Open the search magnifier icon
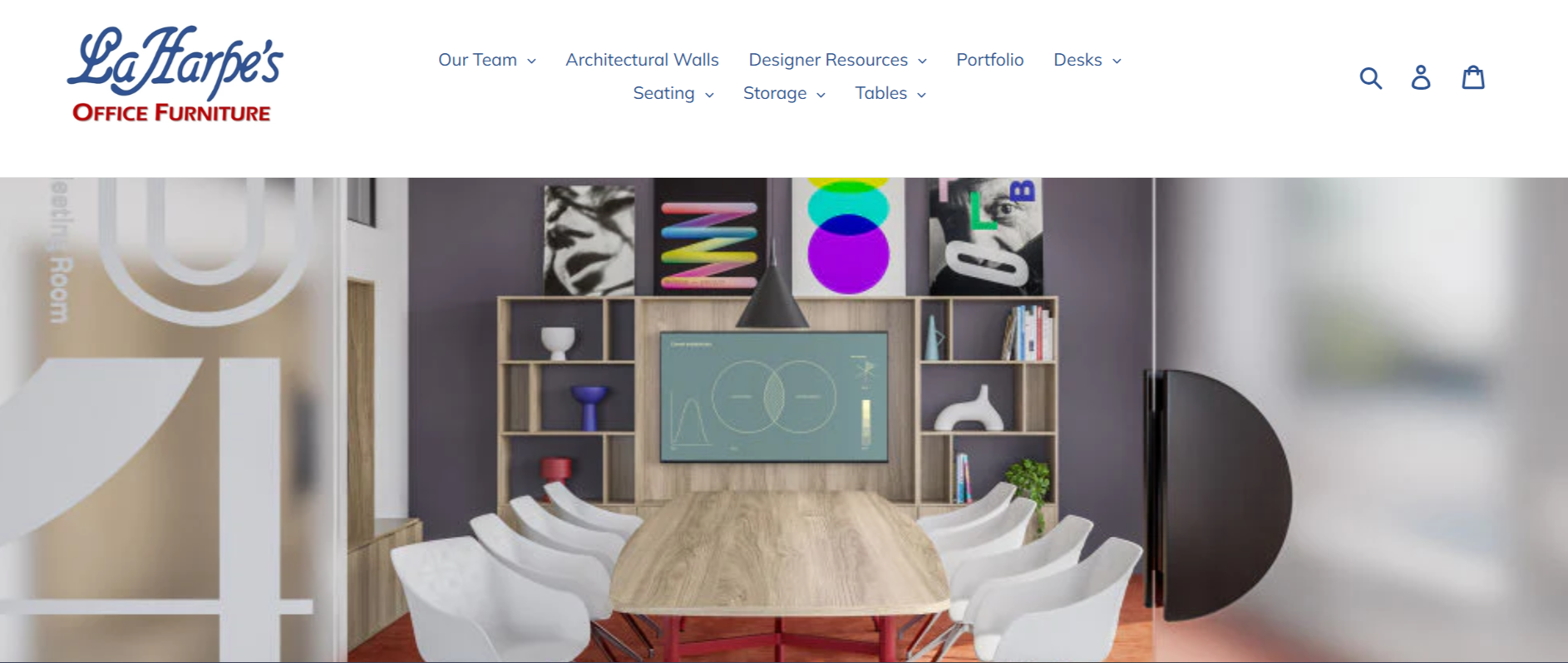Screen dimensions: 1568x663 [x=1370, y=78]
